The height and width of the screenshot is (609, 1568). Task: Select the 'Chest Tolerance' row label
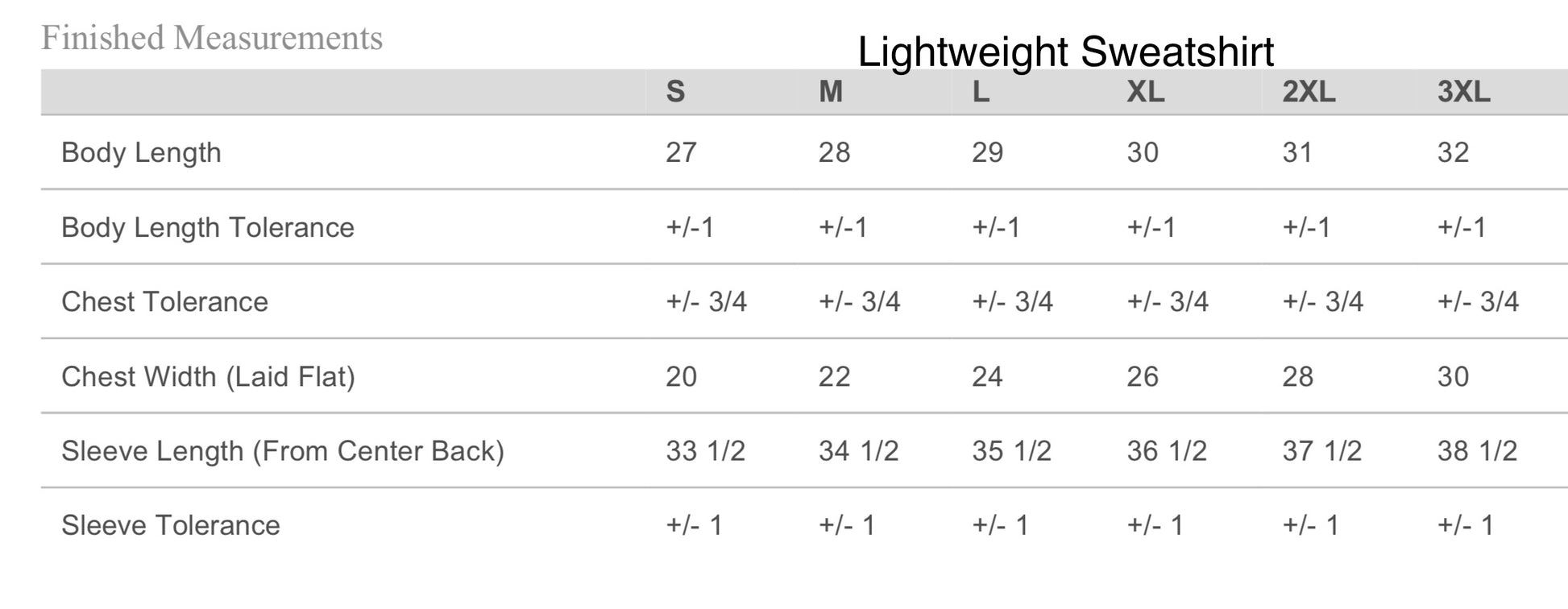tap(164, 302)
